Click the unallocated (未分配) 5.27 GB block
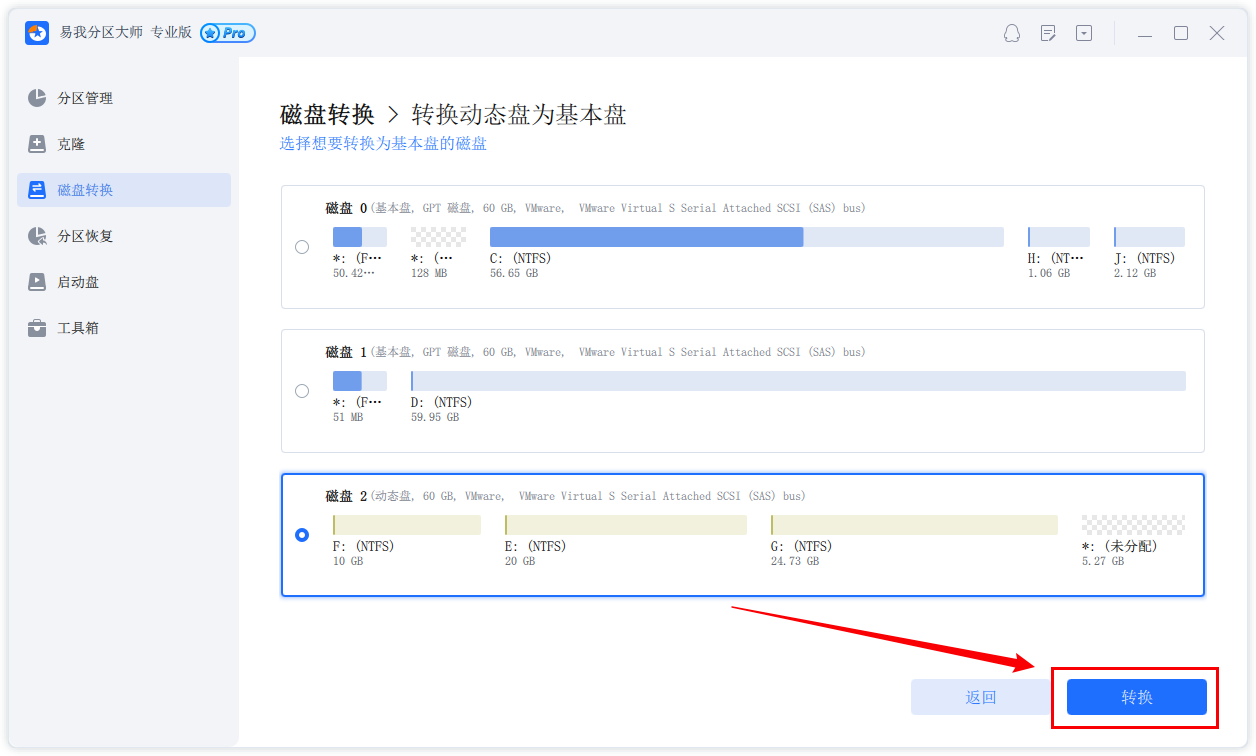 coord(1133,525)
